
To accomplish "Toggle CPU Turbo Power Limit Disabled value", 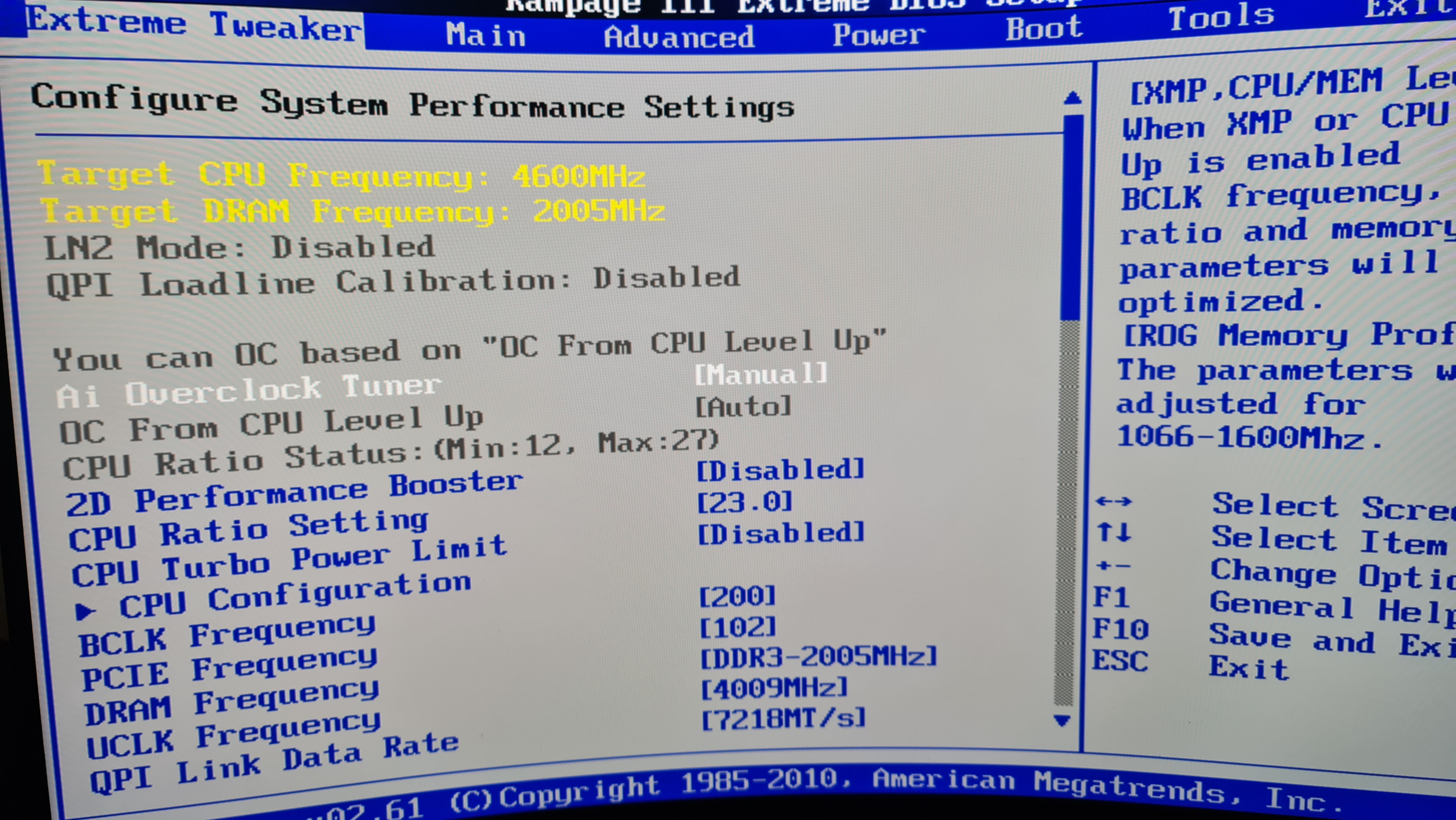I will click(781, 533).
